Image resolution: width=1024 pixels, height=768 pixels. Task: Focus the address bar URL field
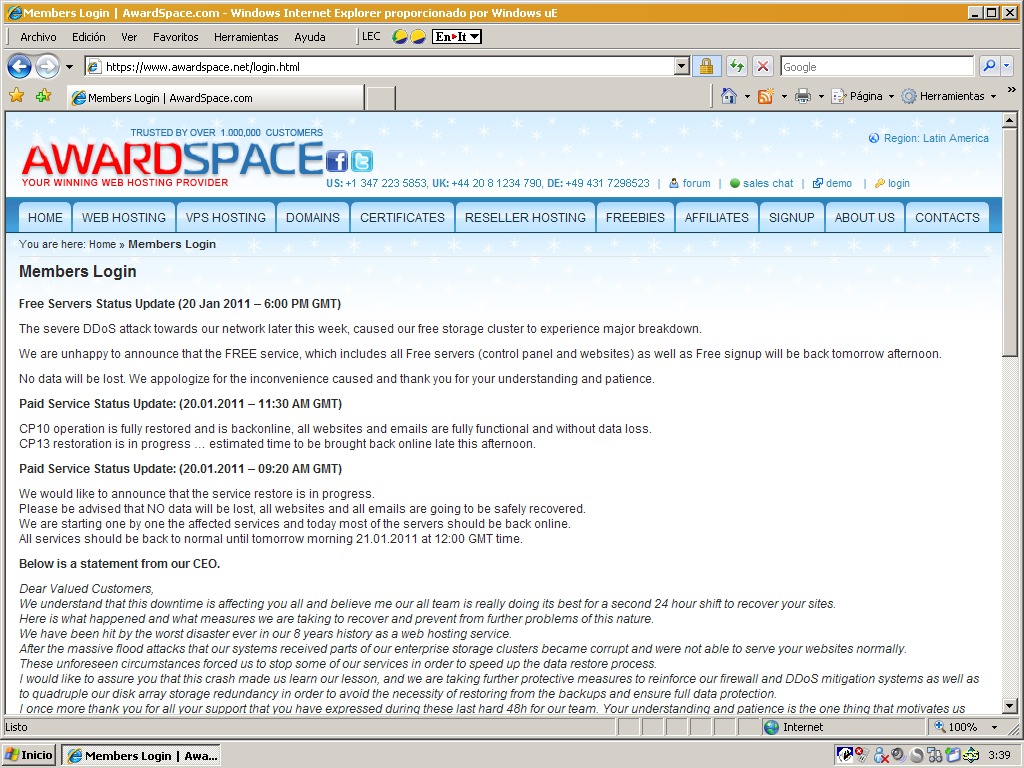[387, 66]
